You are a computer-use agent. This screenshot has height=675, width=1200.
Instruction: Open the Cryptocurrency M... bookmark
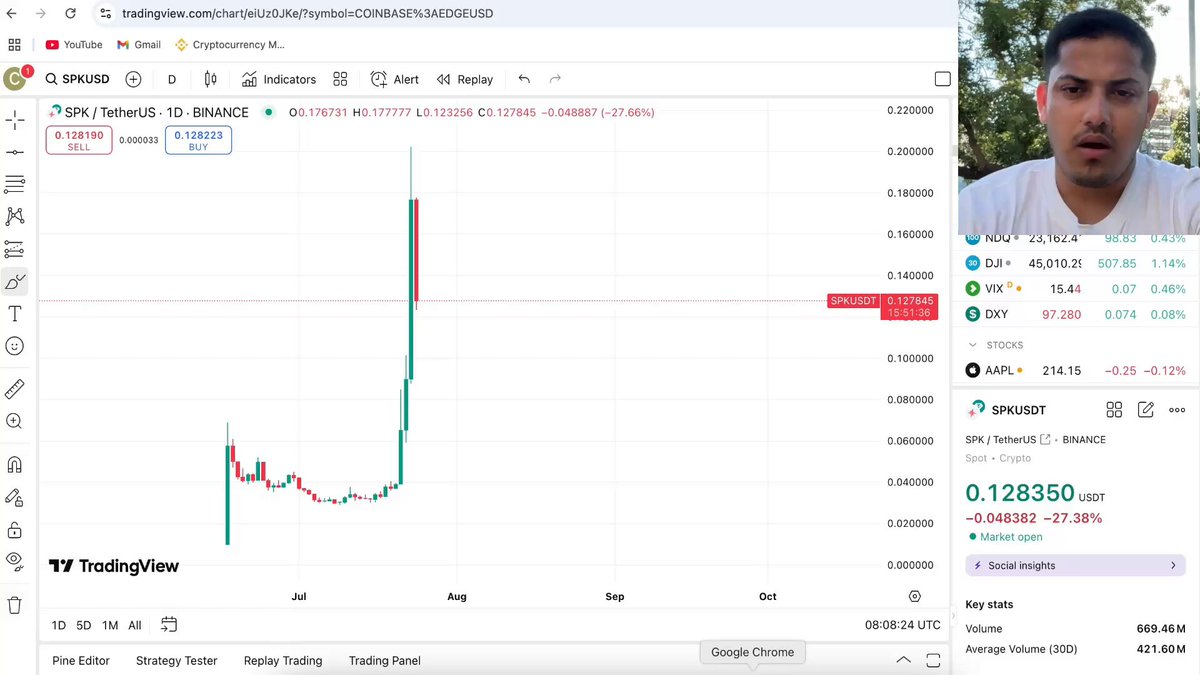pyautogui.click(x=231, y=45)
